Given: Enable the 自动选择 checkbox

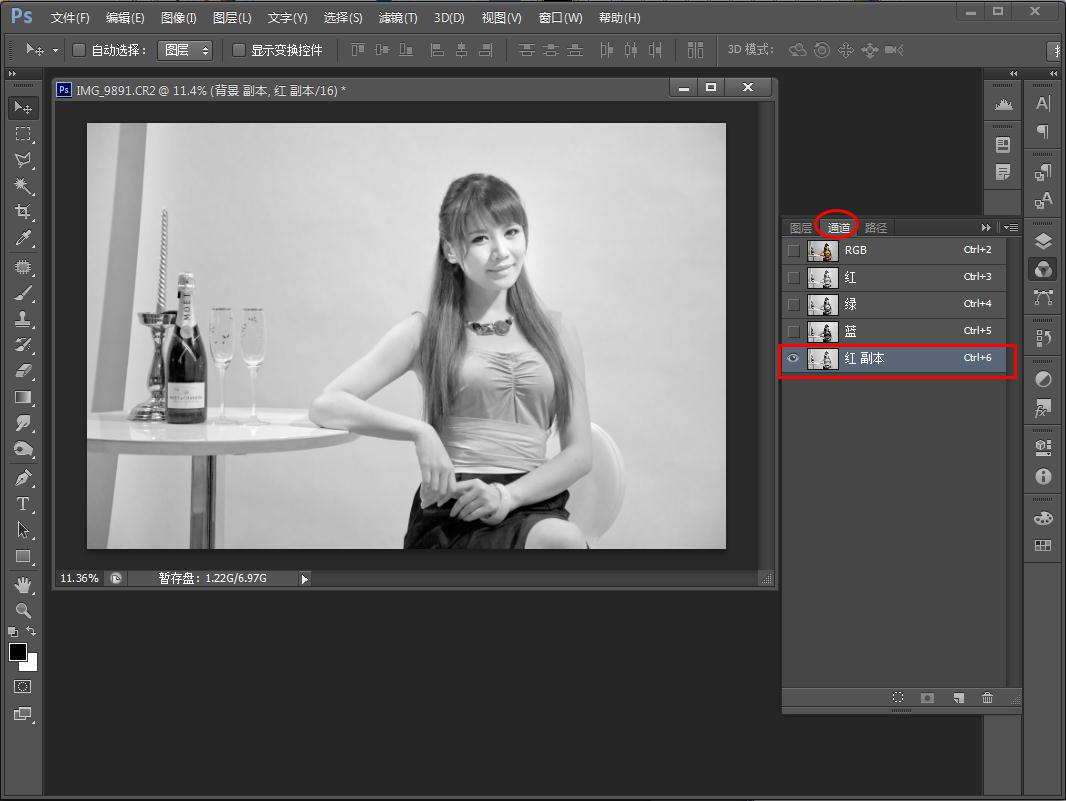Looking at the screenshot, I should pyautogui.click(x=79, y=50).
